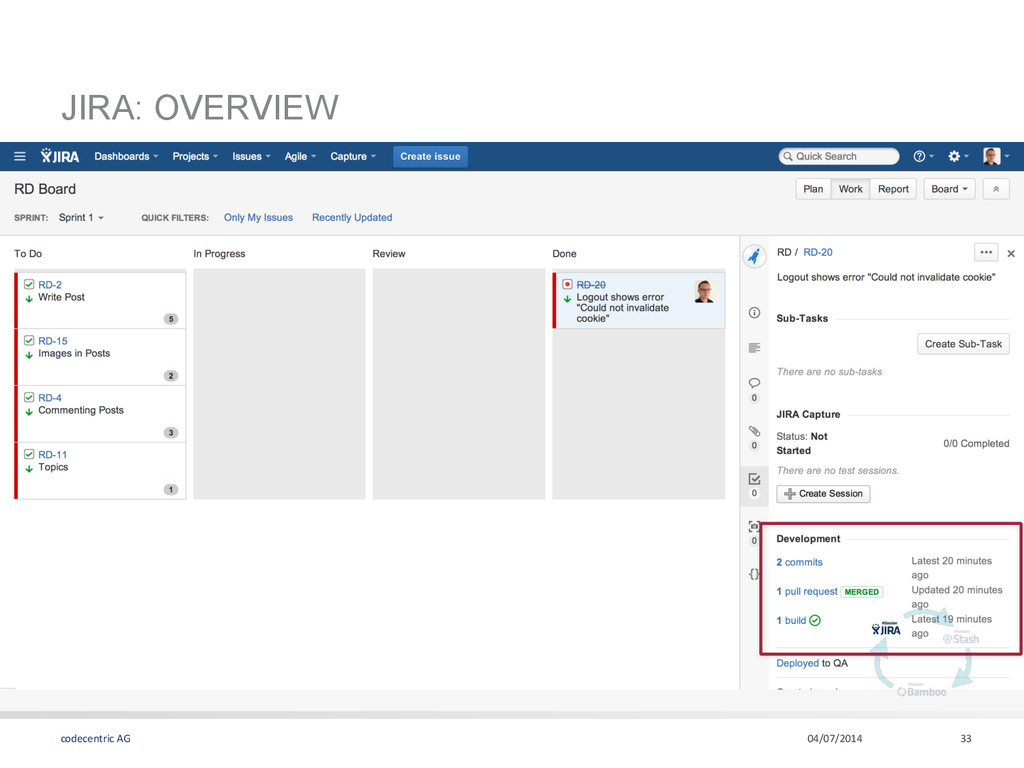Open the hamburger sidebar menu icon
This screenshot has height=768, width=1024.
[20, 156]
